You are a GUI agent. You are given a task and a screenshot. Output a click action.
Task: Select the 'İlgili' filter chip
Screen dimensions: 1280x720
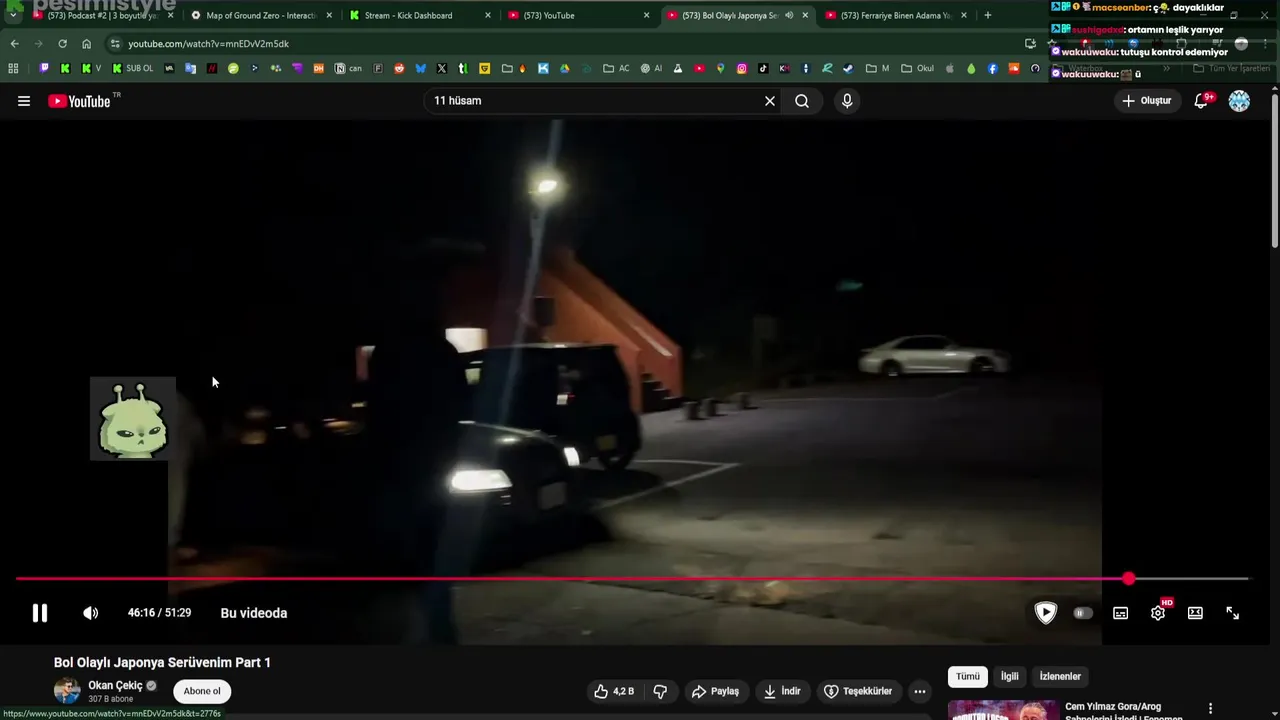coord(1010,676)
